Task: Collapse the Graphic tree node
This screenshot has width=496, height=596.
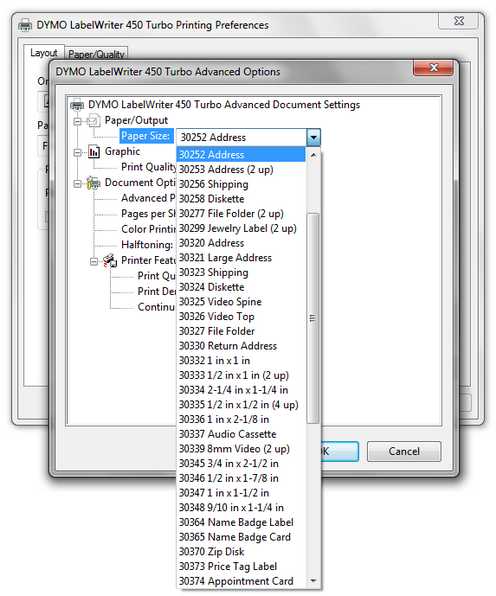Action: 78,152
